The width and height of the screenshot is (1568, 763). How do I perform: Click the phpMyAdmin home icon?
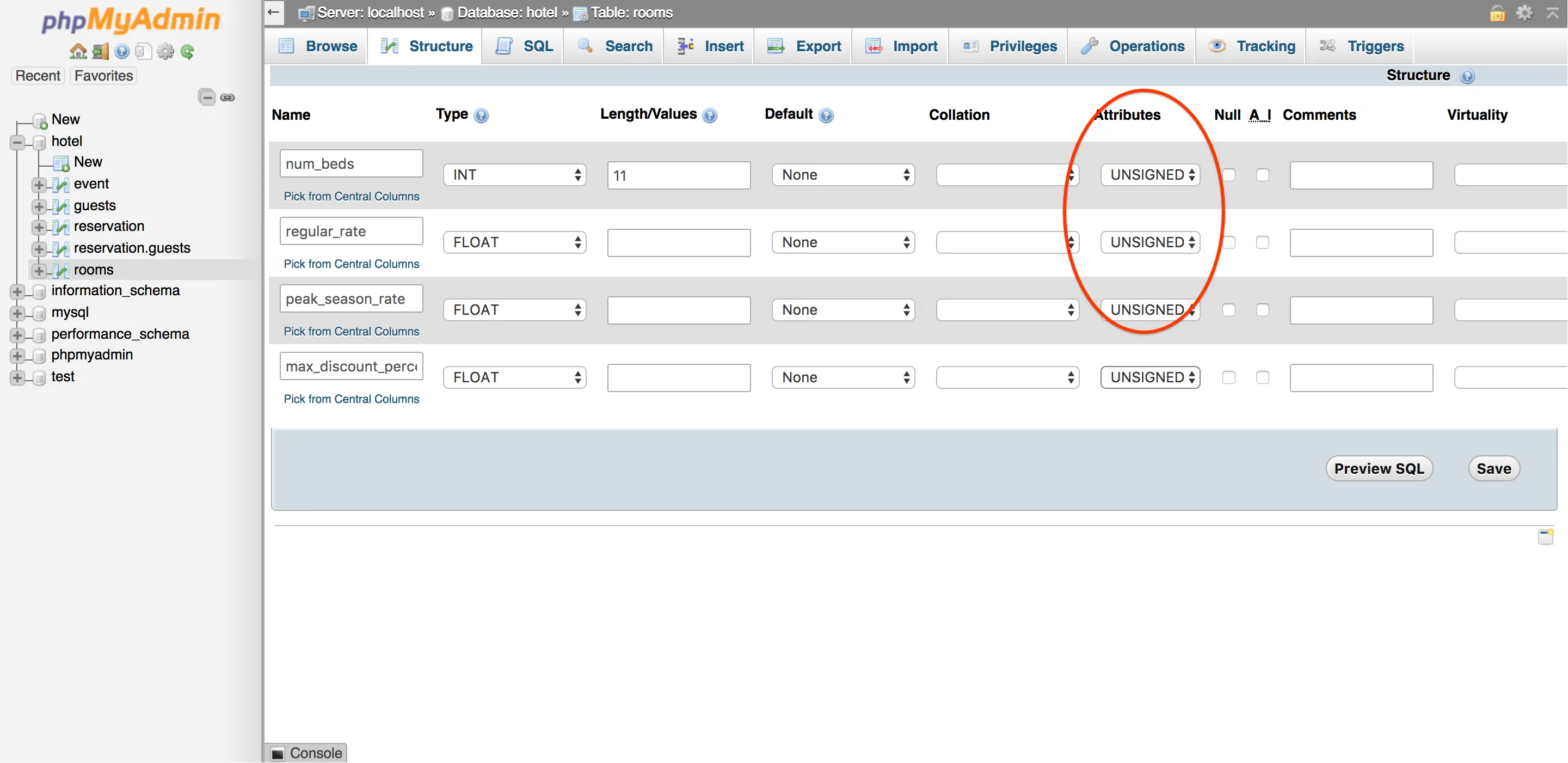tap(77, 51)
